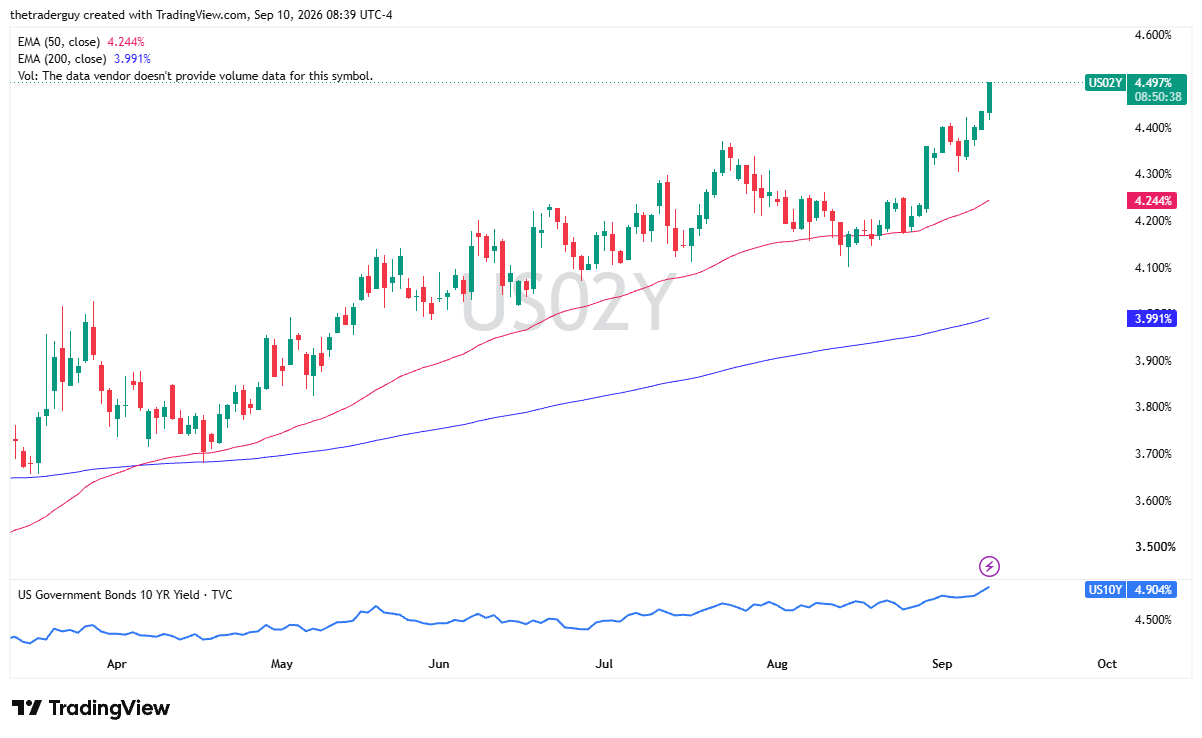Click the pink 4.244% EMA price-axis label
1202x738 pixels.
1152,201
